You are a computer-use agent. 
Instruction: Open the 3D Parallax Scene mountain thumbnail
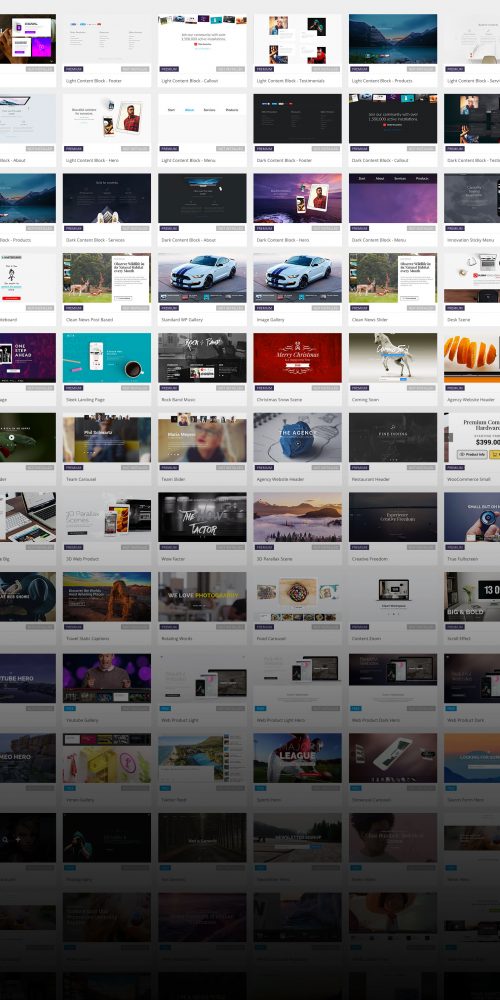click(297, 517)
